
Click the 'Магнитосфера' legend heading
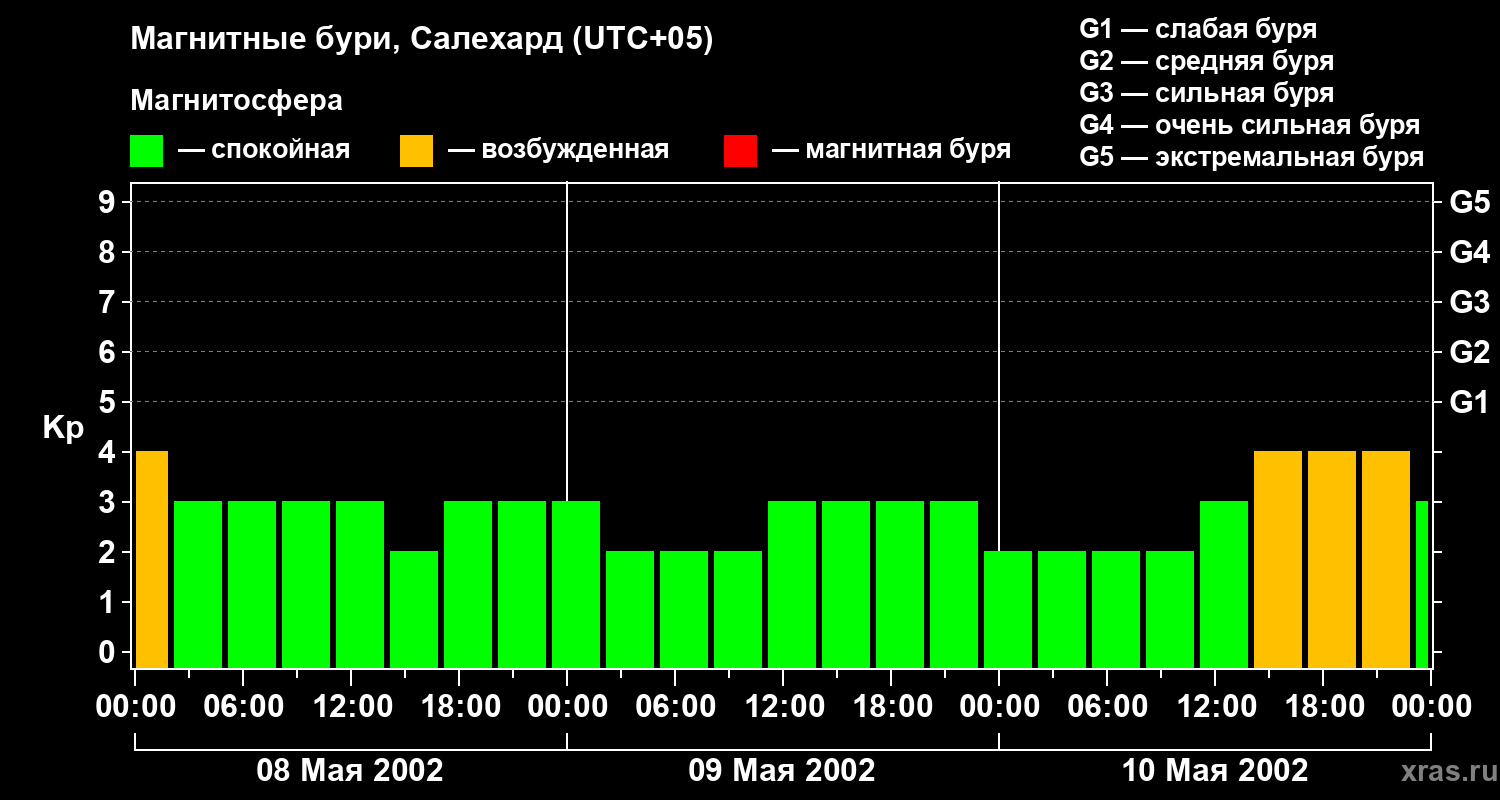point(236,101)
